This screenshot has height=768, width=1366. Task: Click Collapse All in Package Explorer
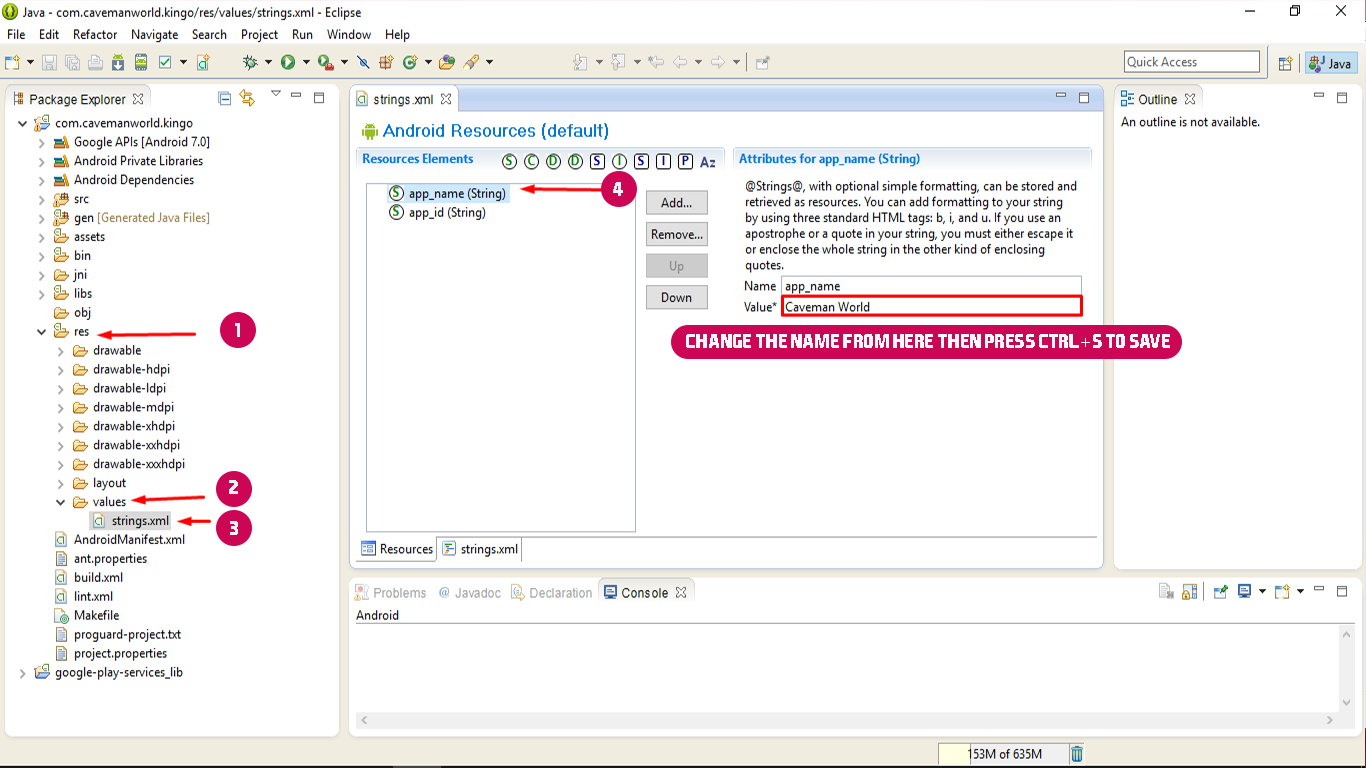point(225,98)
